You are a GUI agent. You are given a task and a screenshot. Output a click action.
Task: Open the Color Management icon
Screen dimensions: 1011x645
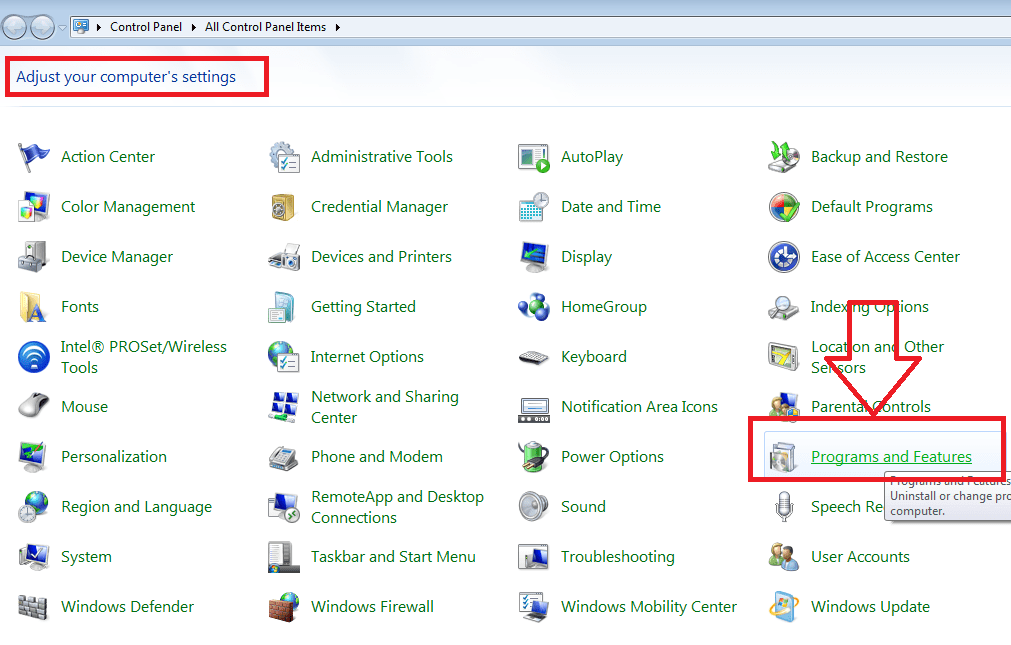point(34,207)
